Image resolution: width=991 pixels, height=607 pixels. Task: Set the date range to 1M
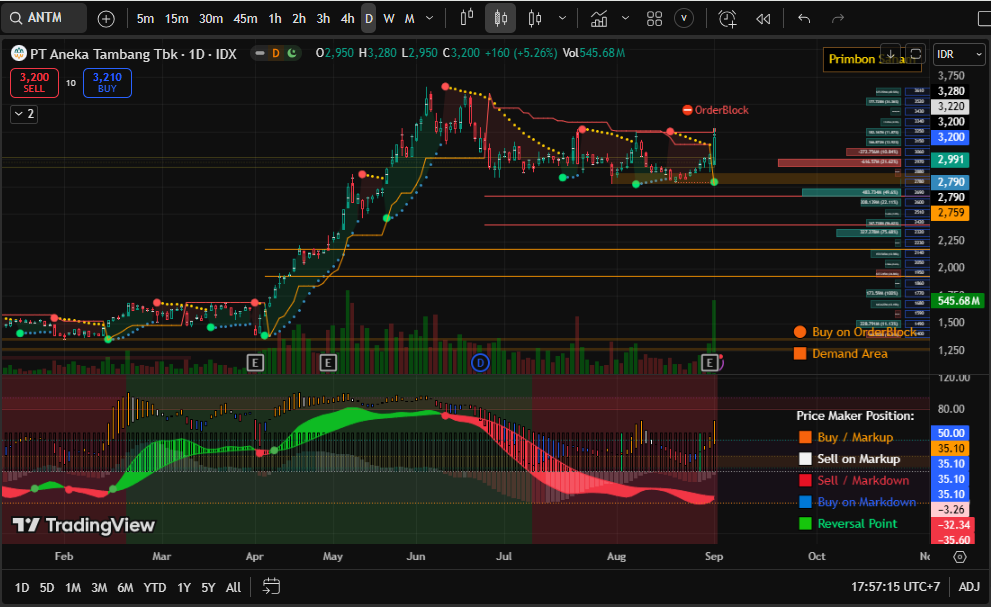[x=73, y=587]
